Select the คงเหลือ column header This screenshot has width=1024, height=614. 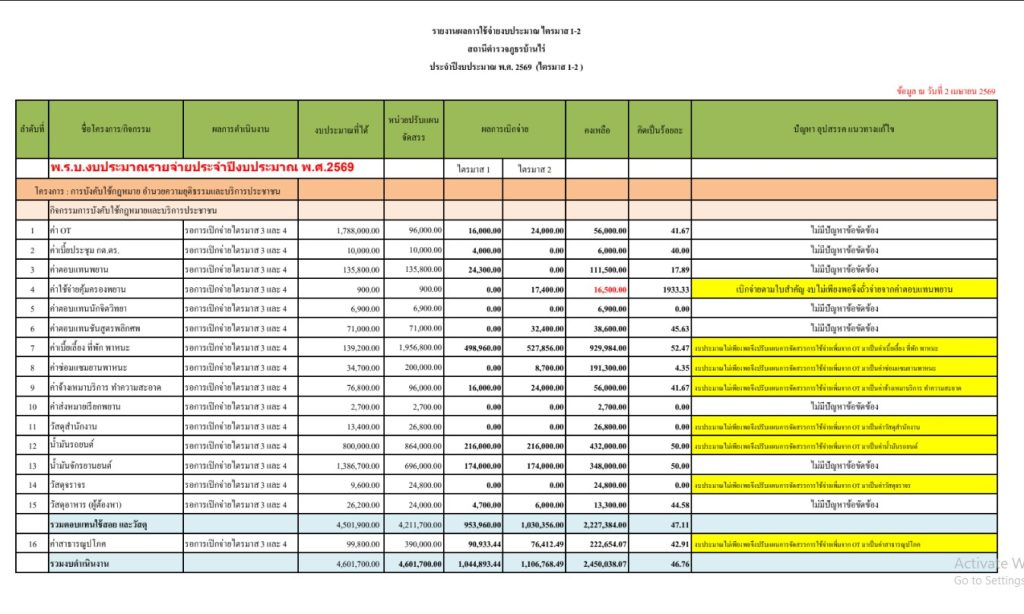pyautogui.click(x=597, y=129)
